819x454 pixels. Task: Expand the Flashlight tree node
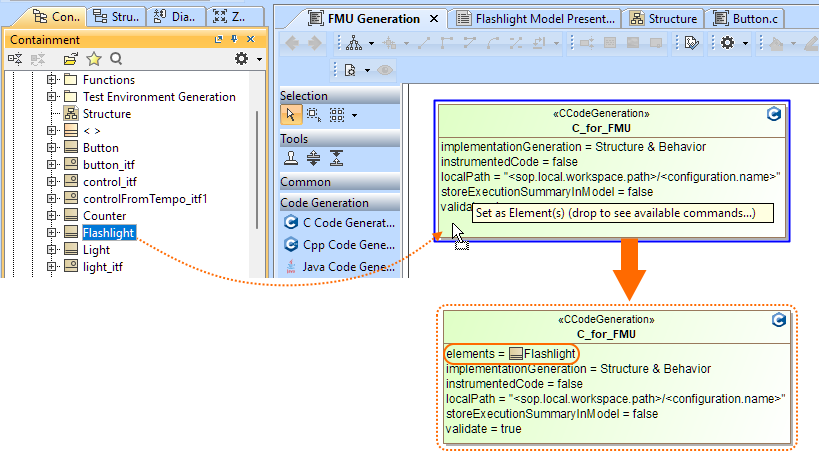click(x=51, y=232)
